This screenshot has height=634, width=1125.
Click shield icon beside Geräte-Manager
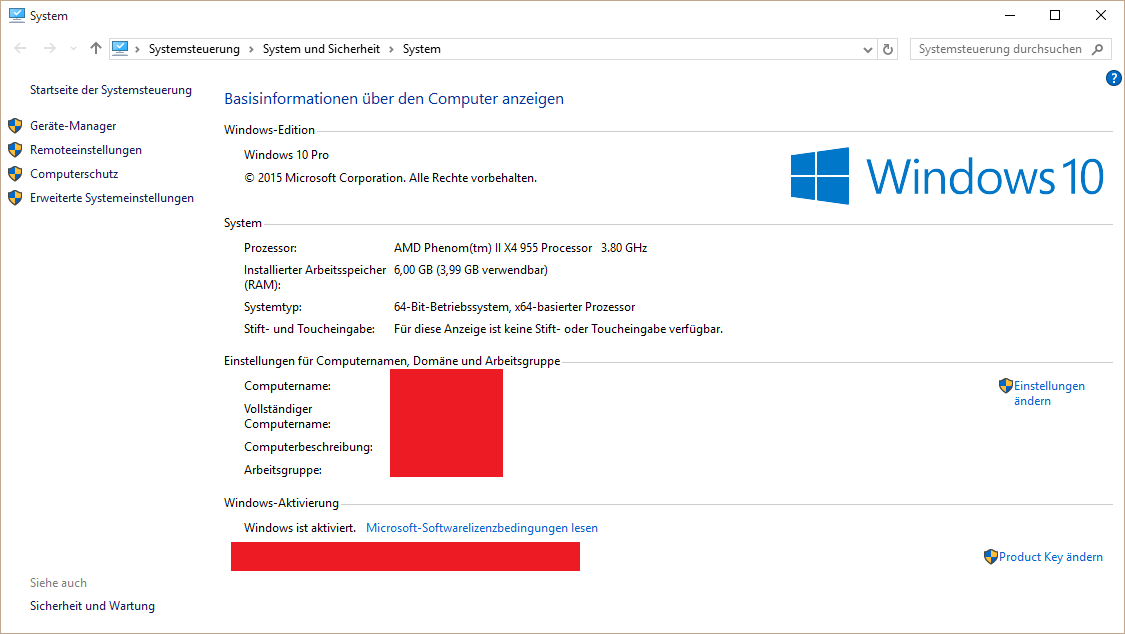[x=15, y=126]
